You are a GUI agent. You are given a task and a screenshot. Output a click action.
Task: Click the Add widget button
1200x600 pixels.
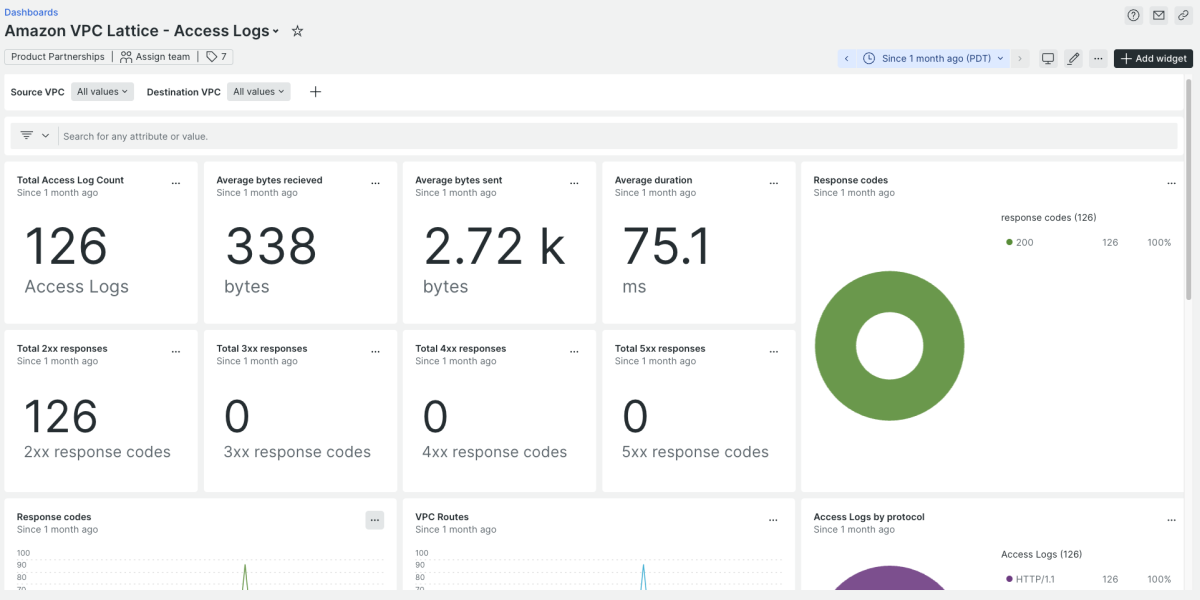point(1153,58)
